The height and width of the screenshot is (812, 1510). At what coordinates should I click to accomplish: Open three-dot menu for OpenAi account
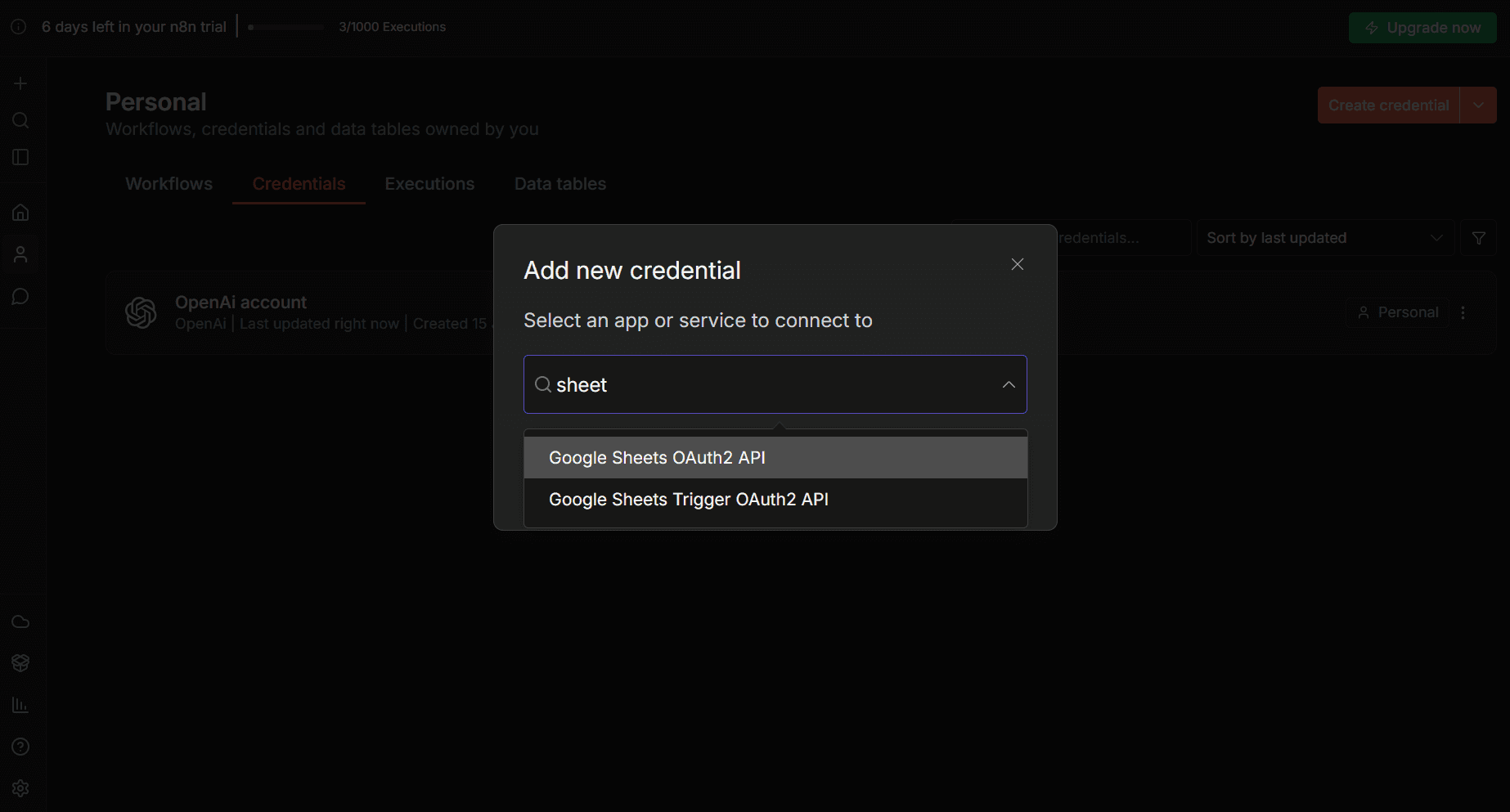1463,312
